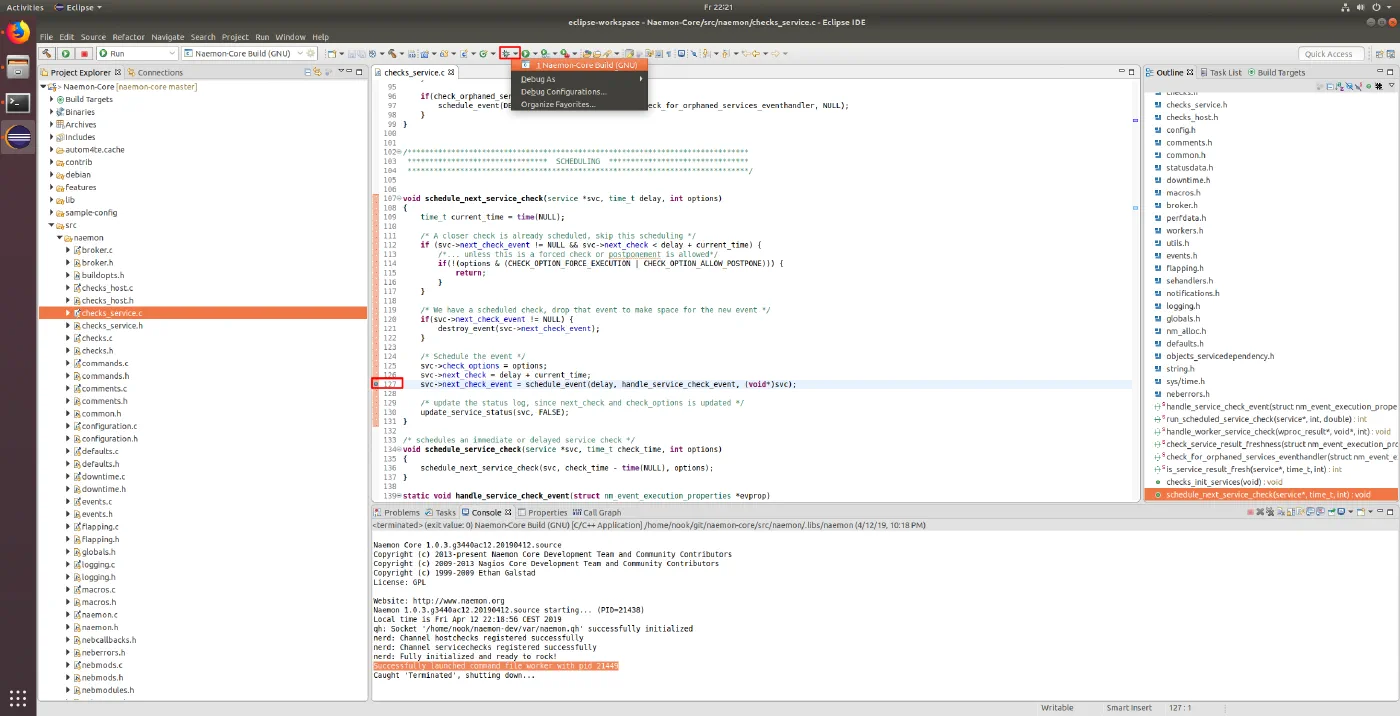Click the Quick Access search field
Viewport: 1400px width, 716px height.
1331,53
